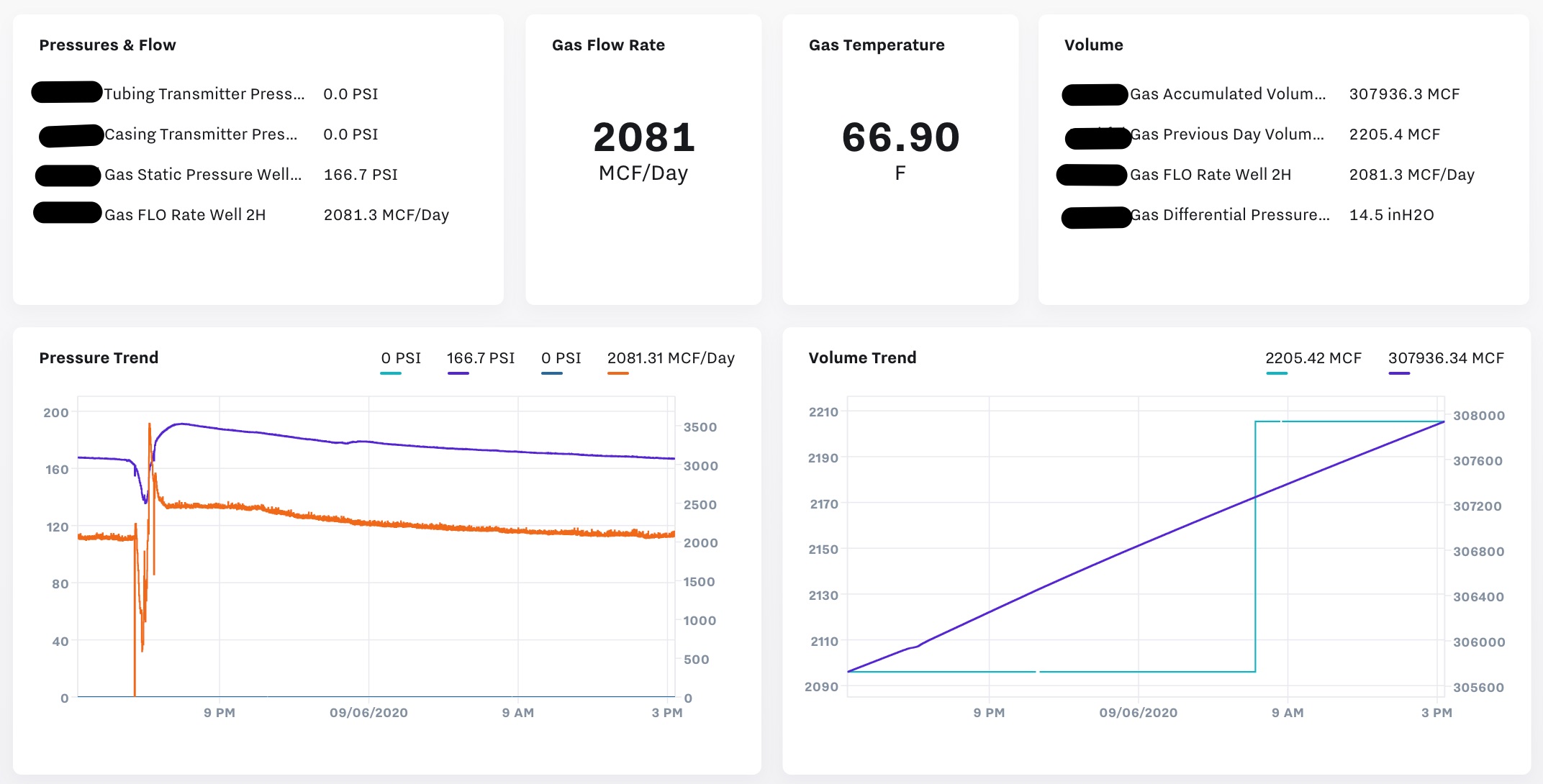Screen dimensions: 1543x784
Task: Click the 2081.3 MCF/Day value in Pressures & Flow
Action: 386,214
